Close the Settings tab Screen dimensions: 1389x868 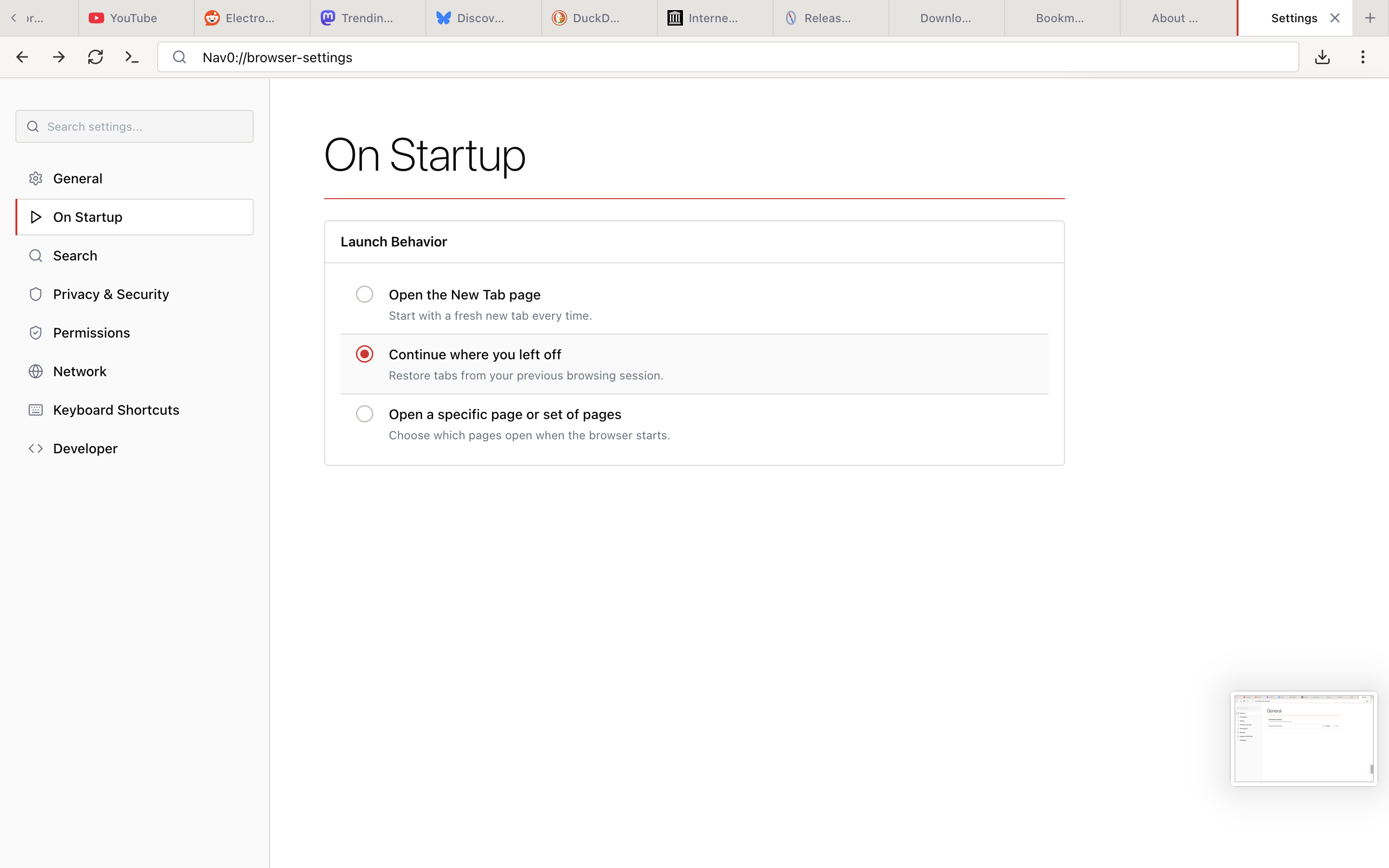point(1335,18)
